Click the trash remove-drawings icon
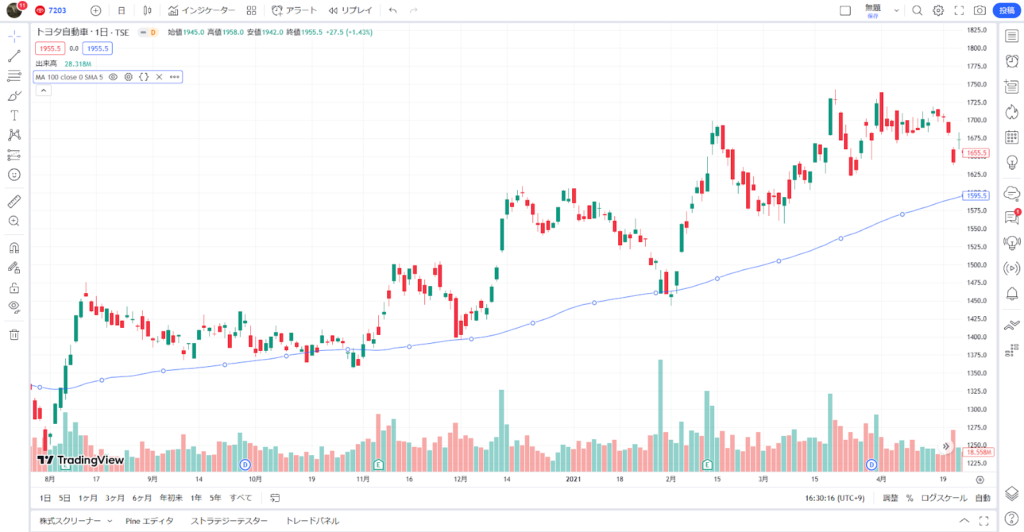Viewport: 1024px width, 532px height. click(14, 335)
